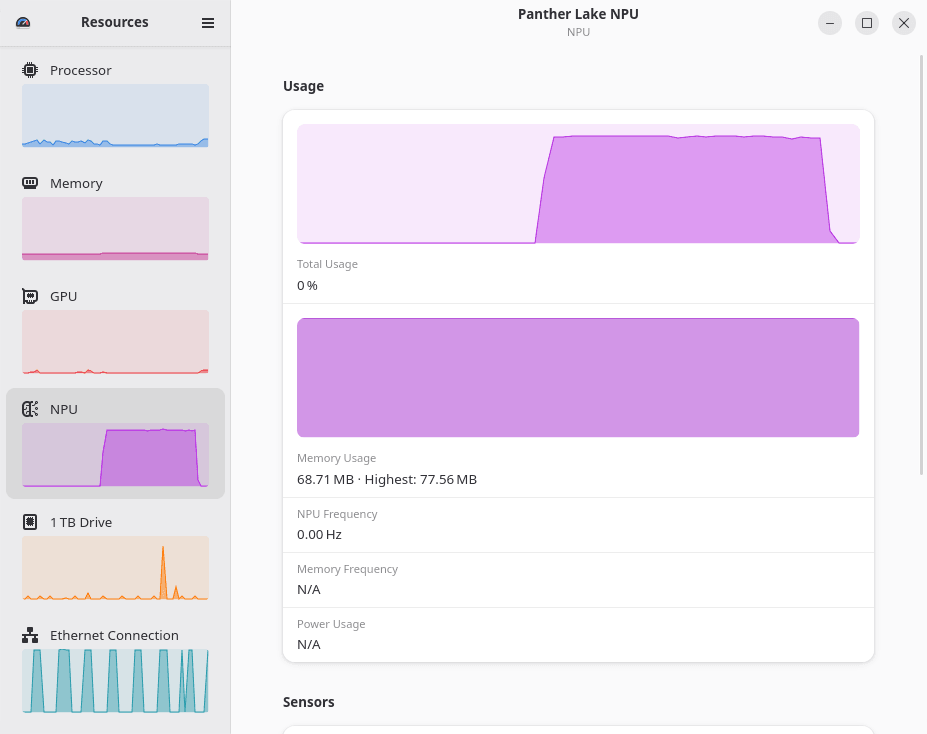Click the Resources sidebar title
927x734 pixels.
coord(115,22)
